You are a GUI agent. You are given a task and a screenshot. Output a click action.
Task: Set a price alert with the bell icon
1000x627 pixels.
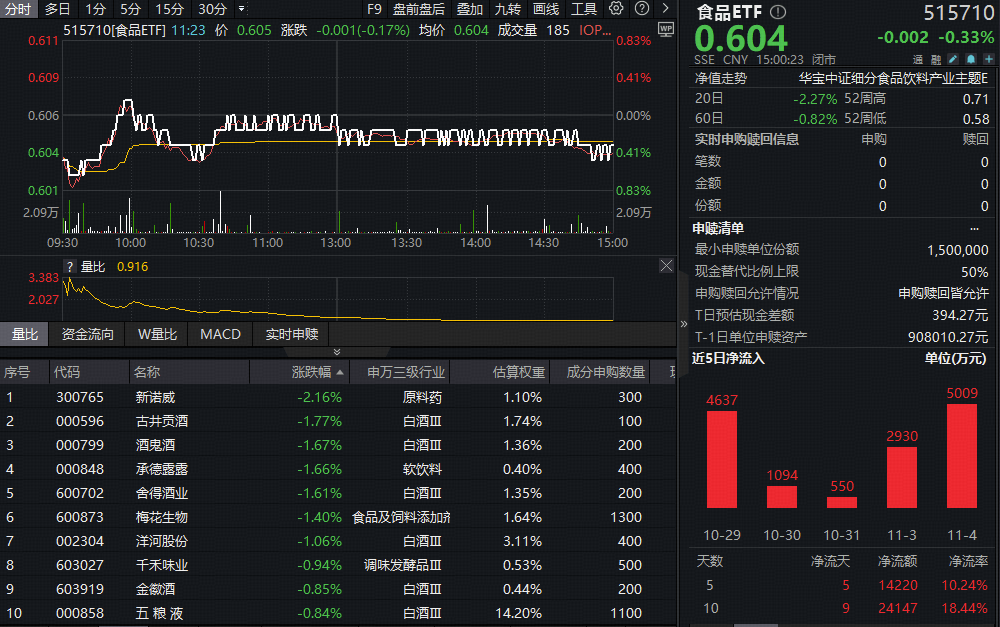[x=969, y=60]
